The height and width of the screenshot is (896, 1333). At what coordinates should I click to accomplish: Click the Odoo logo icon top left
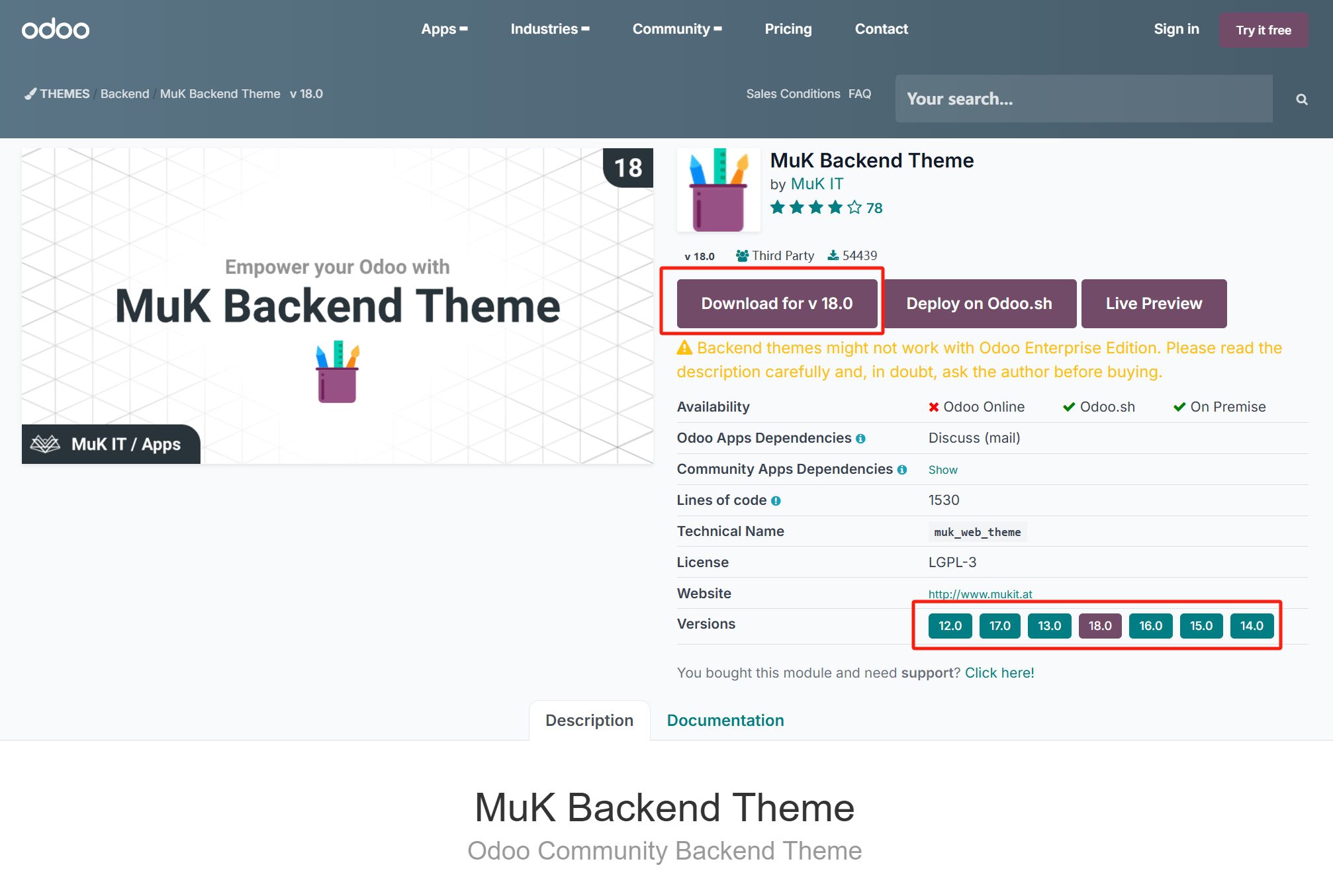click(x=55, y=28)
